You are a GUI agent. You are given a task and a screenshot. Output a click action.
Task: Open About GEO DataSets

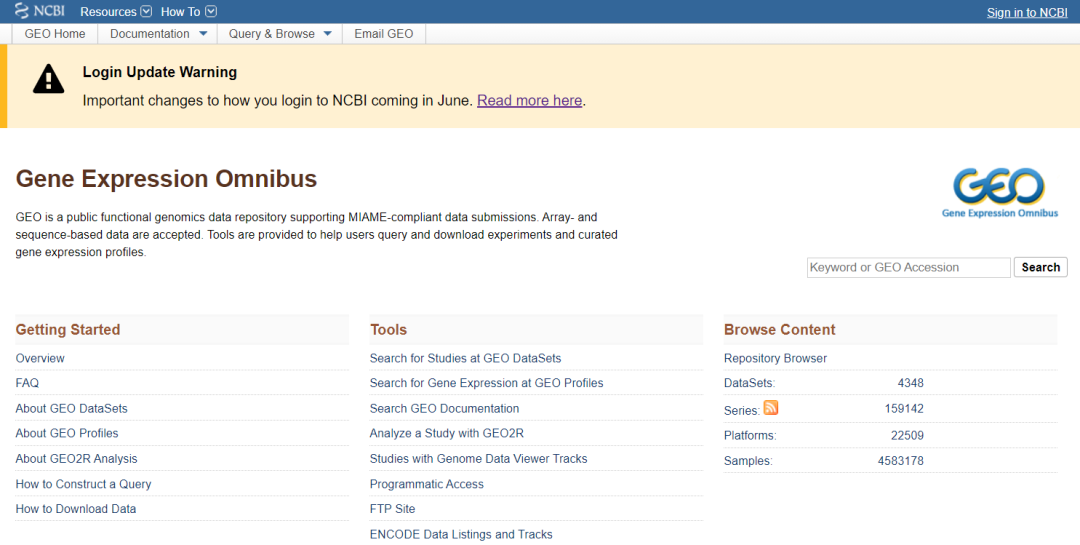click(72, 409)
